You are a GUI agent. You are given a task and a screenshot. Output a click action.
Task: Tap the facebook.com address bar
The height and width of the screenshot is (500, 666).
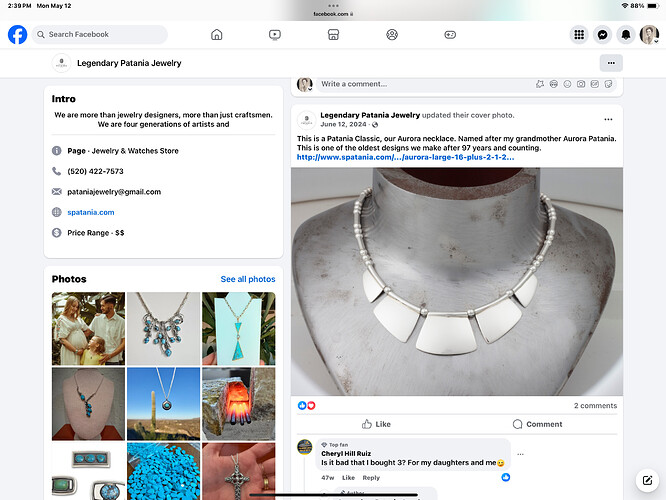point(333,14)
